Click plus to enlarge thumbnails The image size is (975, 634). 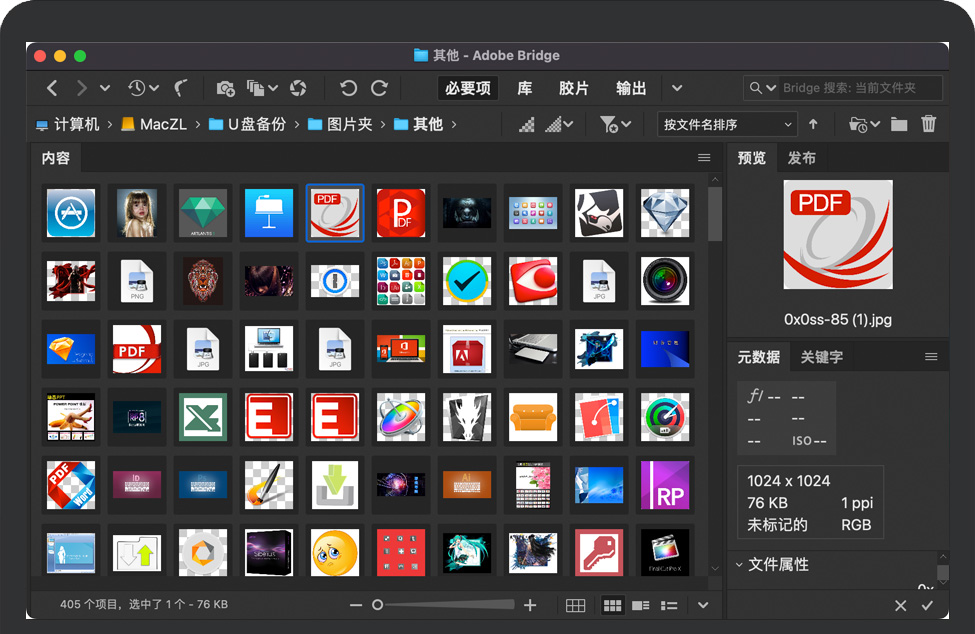530,605
